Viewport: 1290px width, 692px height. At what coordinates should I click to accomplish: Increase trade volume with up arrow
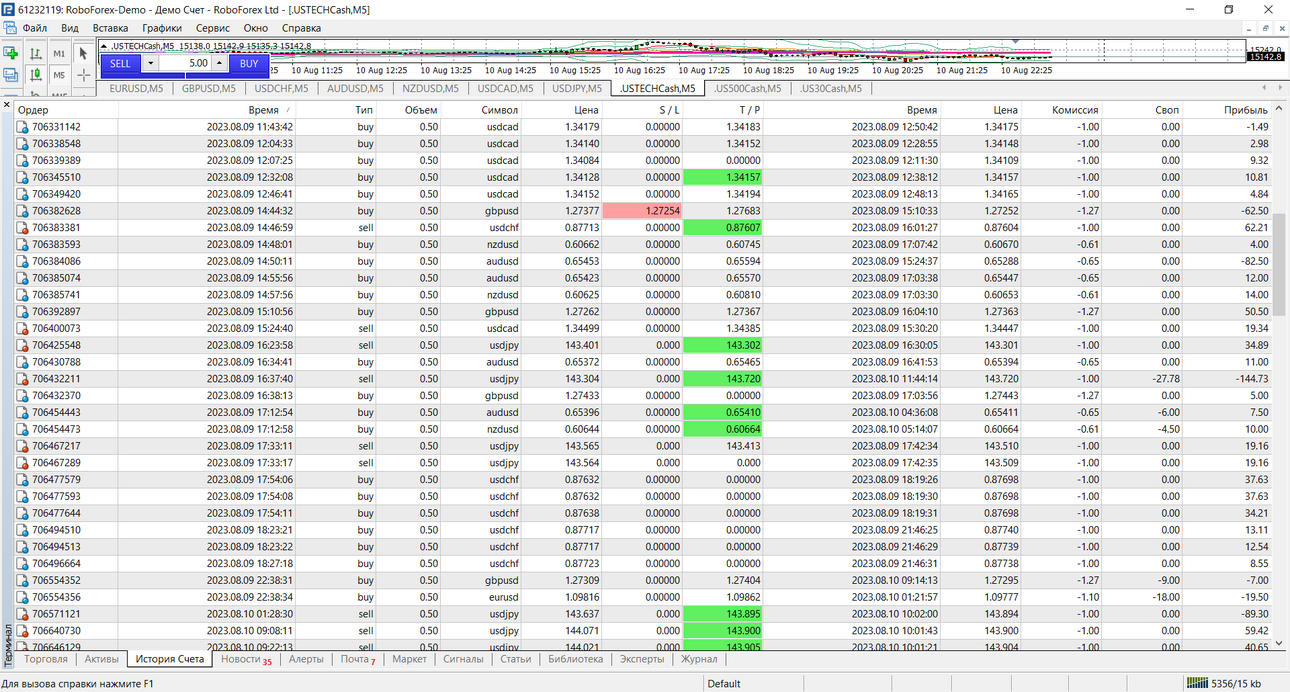pos(219,63)
